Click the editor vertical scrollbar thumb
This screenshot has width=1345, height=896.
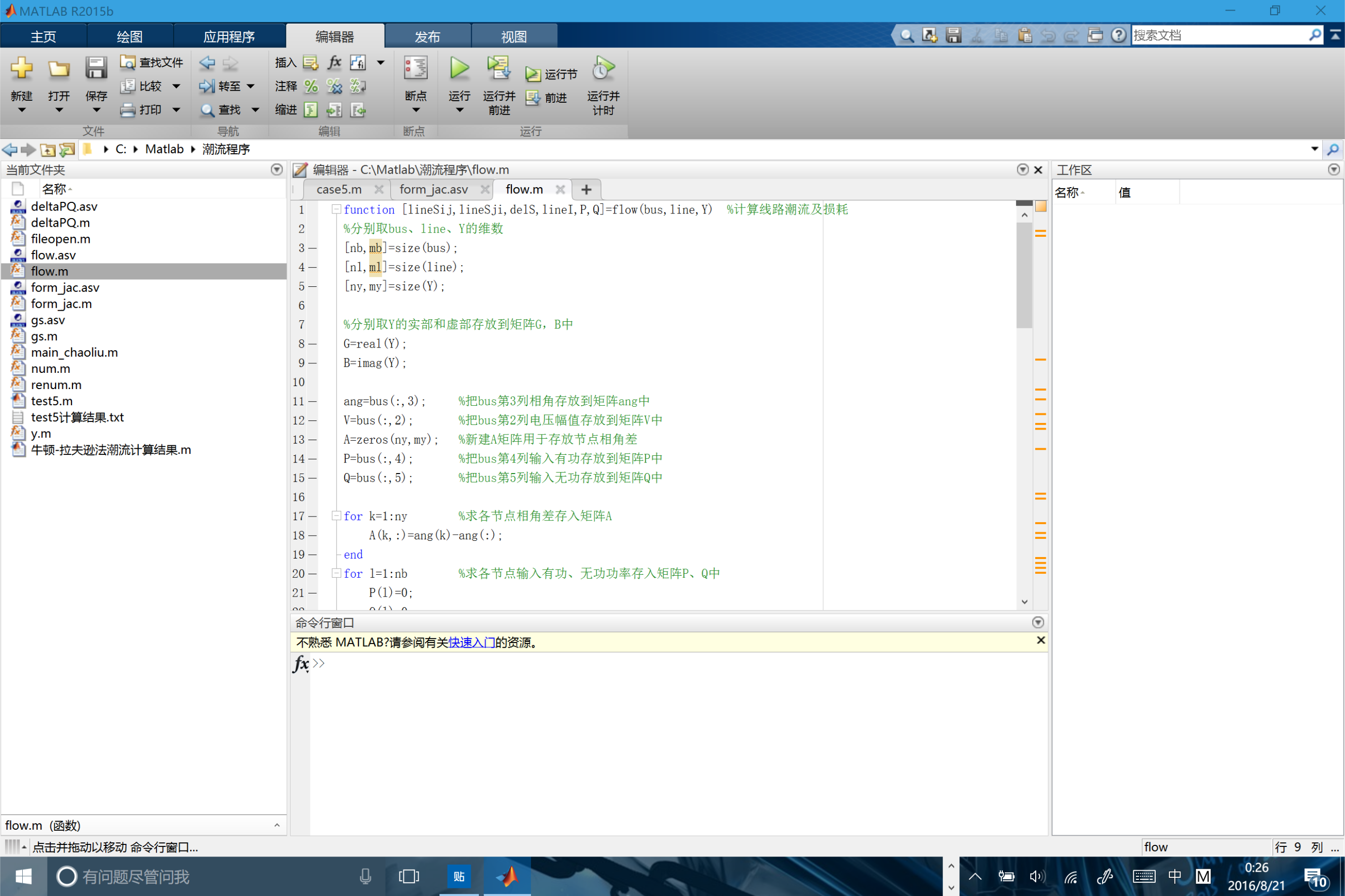1024,274
